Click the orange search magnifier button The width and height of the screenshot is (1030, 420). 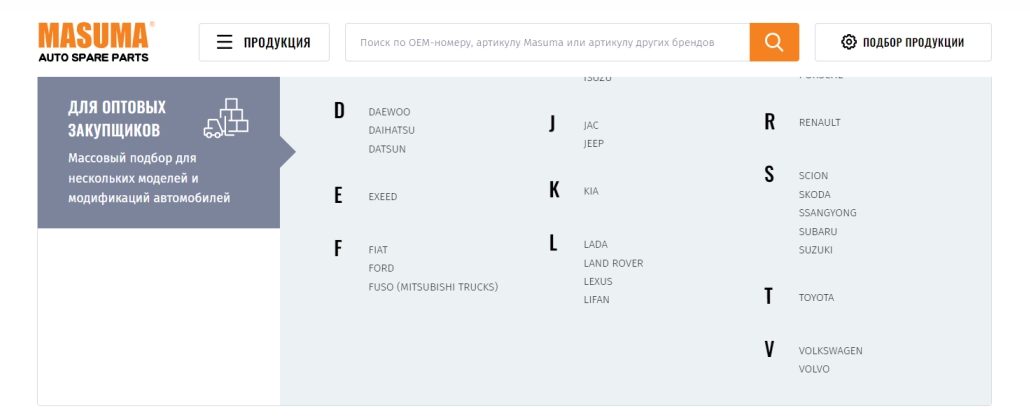click(x=774, y=42)
